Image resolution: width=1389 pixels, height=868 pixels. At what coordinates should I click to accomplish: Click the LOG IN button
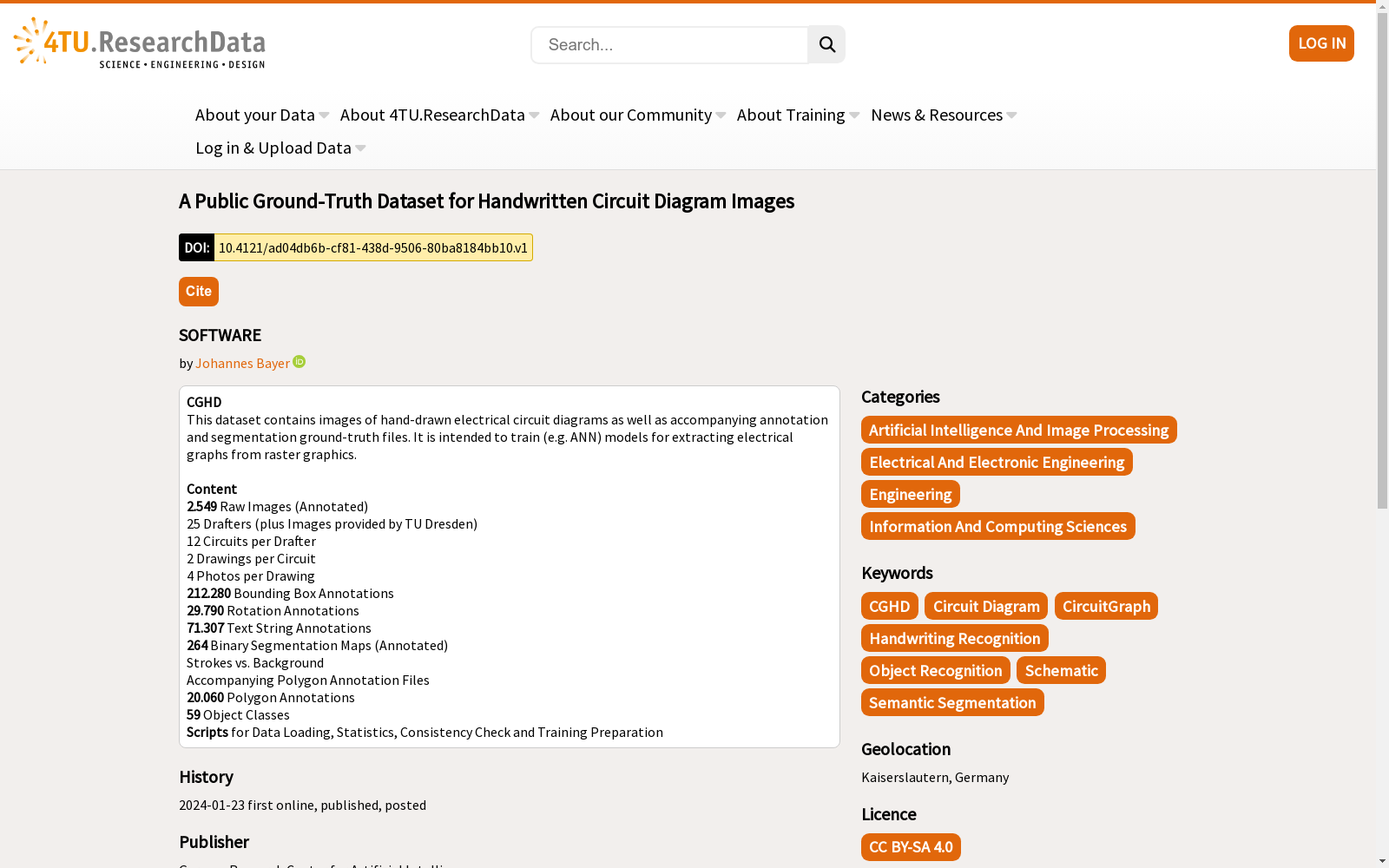pyautogui.click(x=1321, y=43)
